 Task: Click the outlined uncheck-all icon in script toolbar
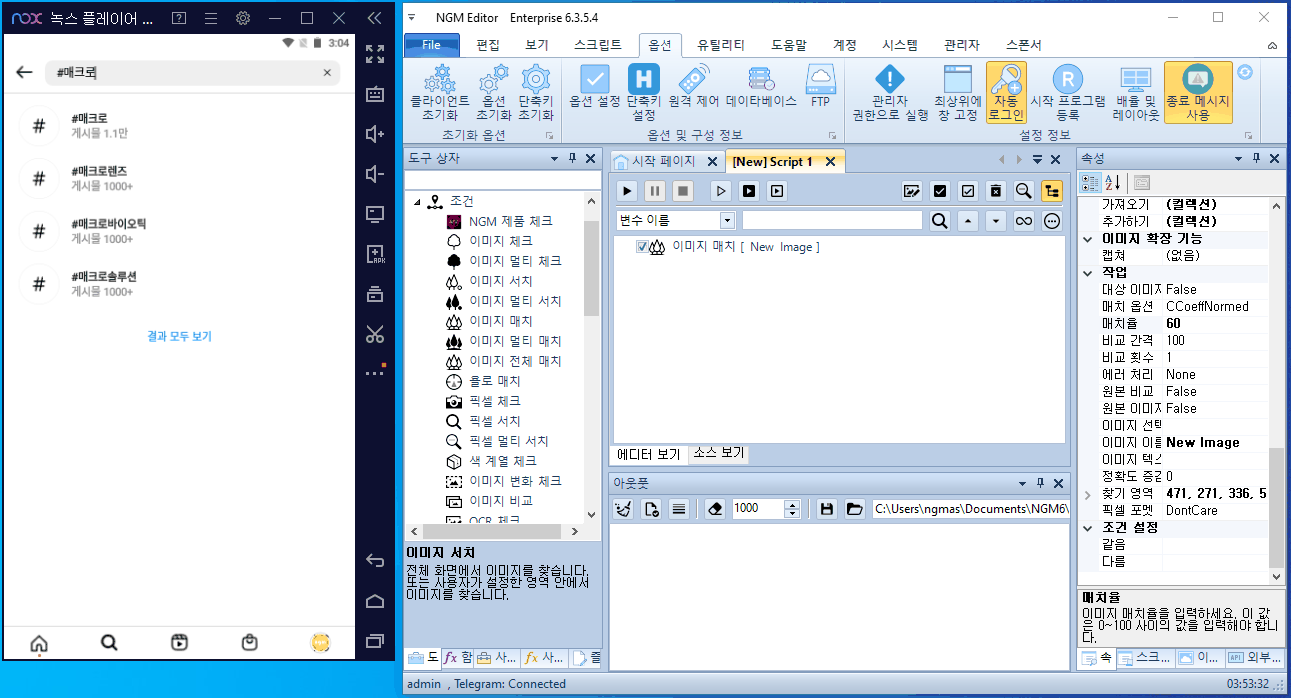[967, 190]
